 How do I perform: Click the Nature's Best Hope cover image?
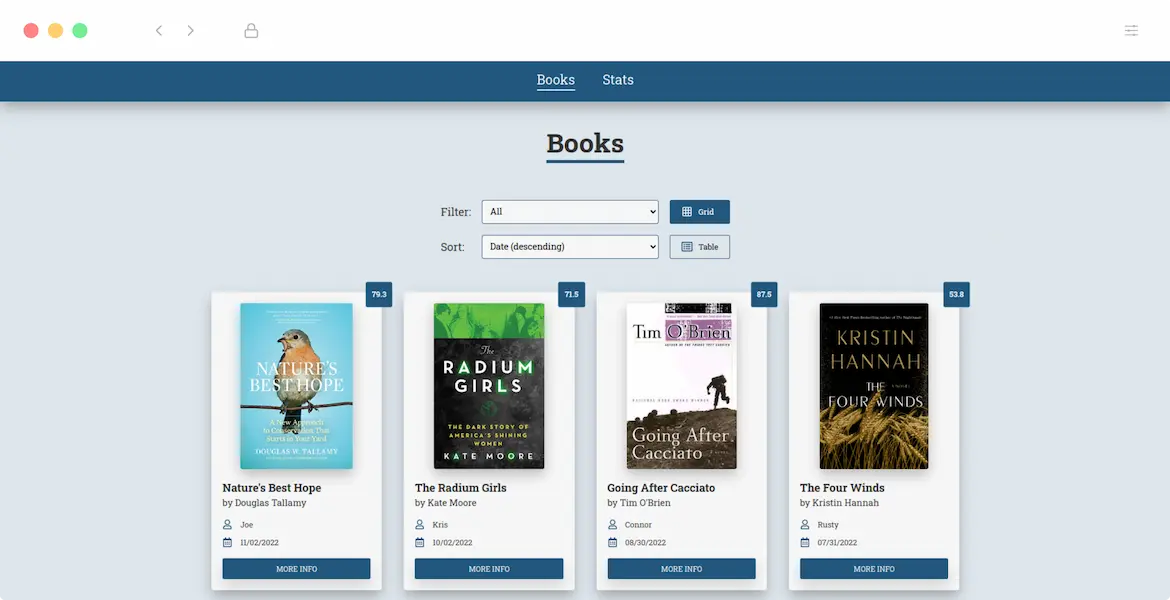(x=296, y=386)
